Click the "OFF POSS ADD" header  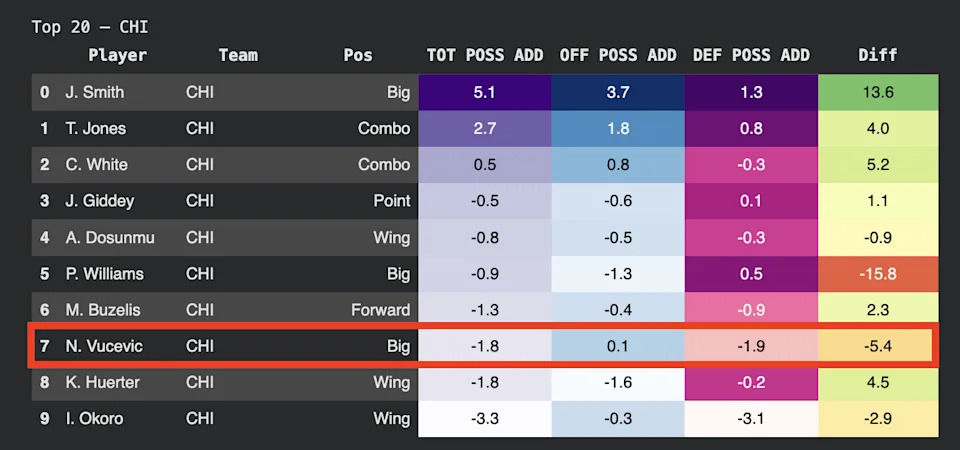pos(617,55)
